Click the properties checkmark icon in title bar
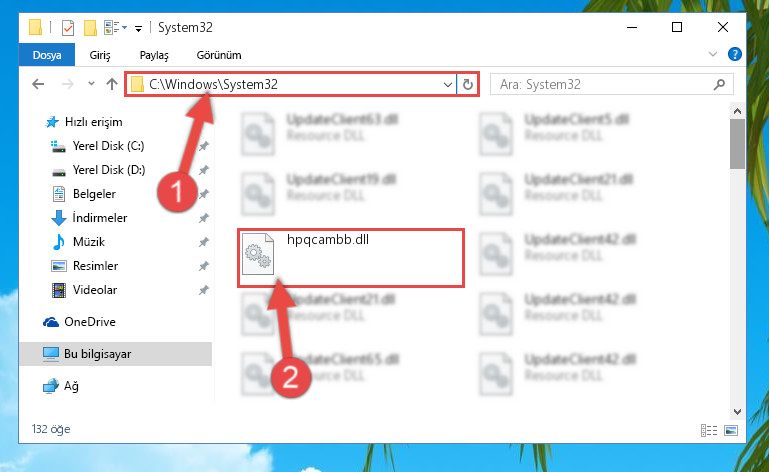 [68, 28]
